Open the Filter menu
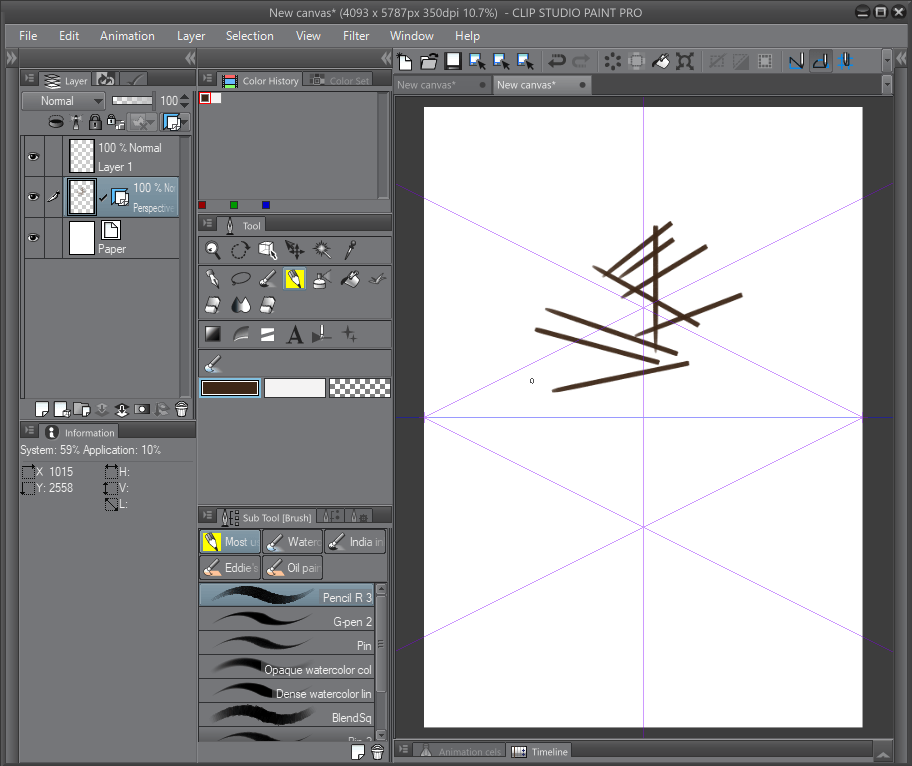Image resolution: width=912 pixels, height=766 pixels. (x=356, y=36)
